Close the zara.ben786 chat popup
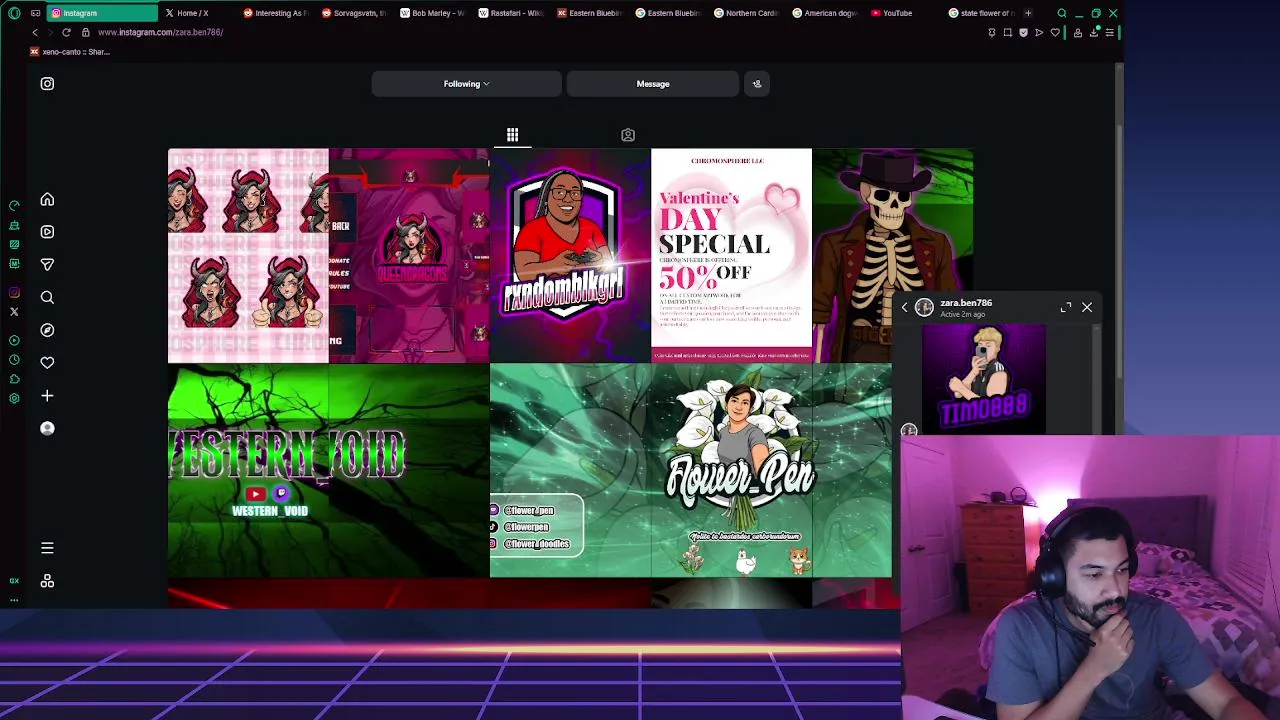 [x=1087, y=308]
